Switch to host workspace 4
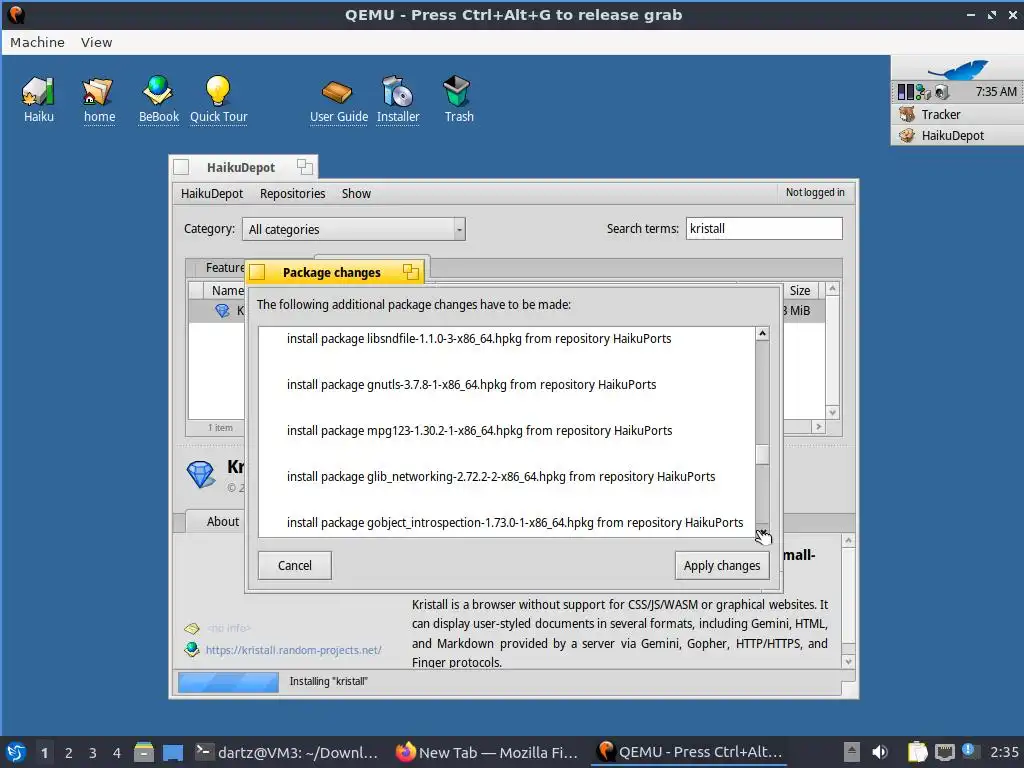Screen dimensions: 1024x768 117,752
